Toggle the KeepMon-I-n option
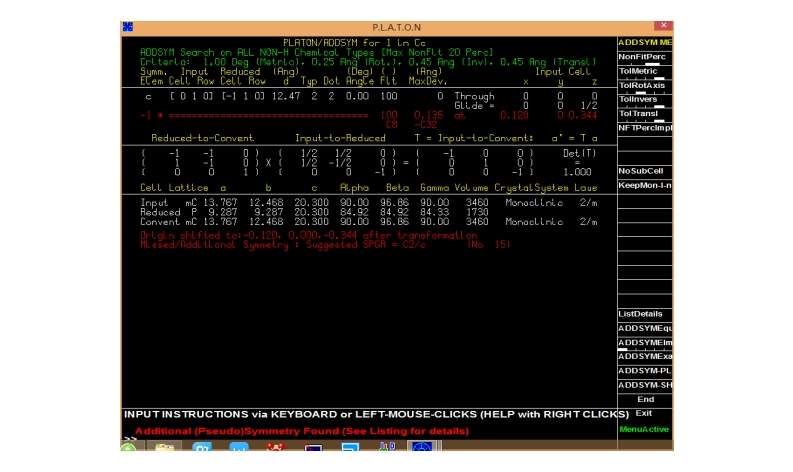Image resolution: width=793 pixels, height=472 pixels. coord(645,185)
